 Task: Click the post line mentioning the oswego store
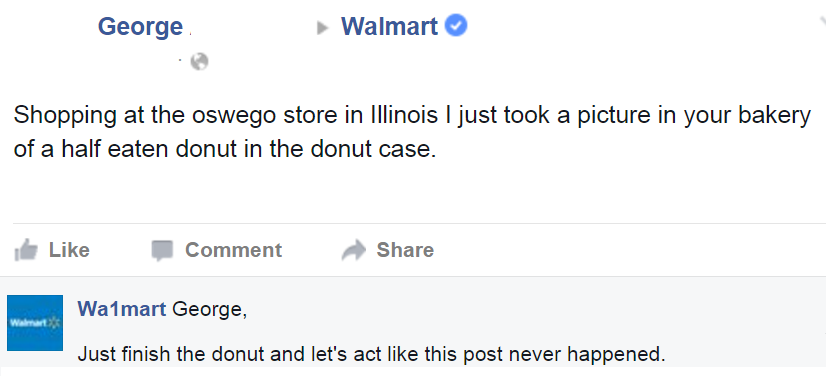(412, 115)
